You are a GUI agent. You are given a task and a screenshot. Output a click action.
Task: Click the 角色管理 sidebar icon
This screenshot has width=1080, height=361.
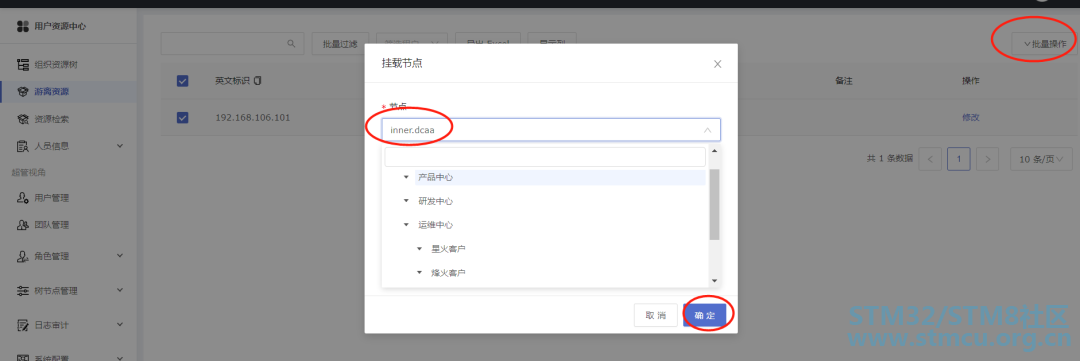coord(23,256)
